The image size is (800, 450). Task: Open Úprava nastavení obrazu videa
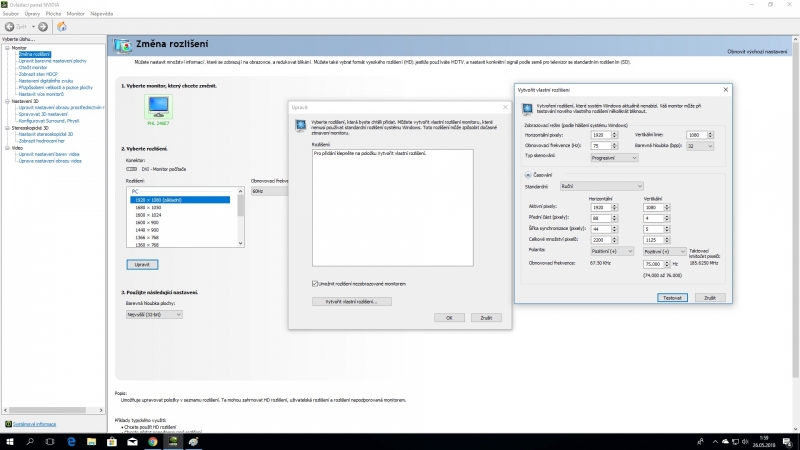[x=50, y=161]
